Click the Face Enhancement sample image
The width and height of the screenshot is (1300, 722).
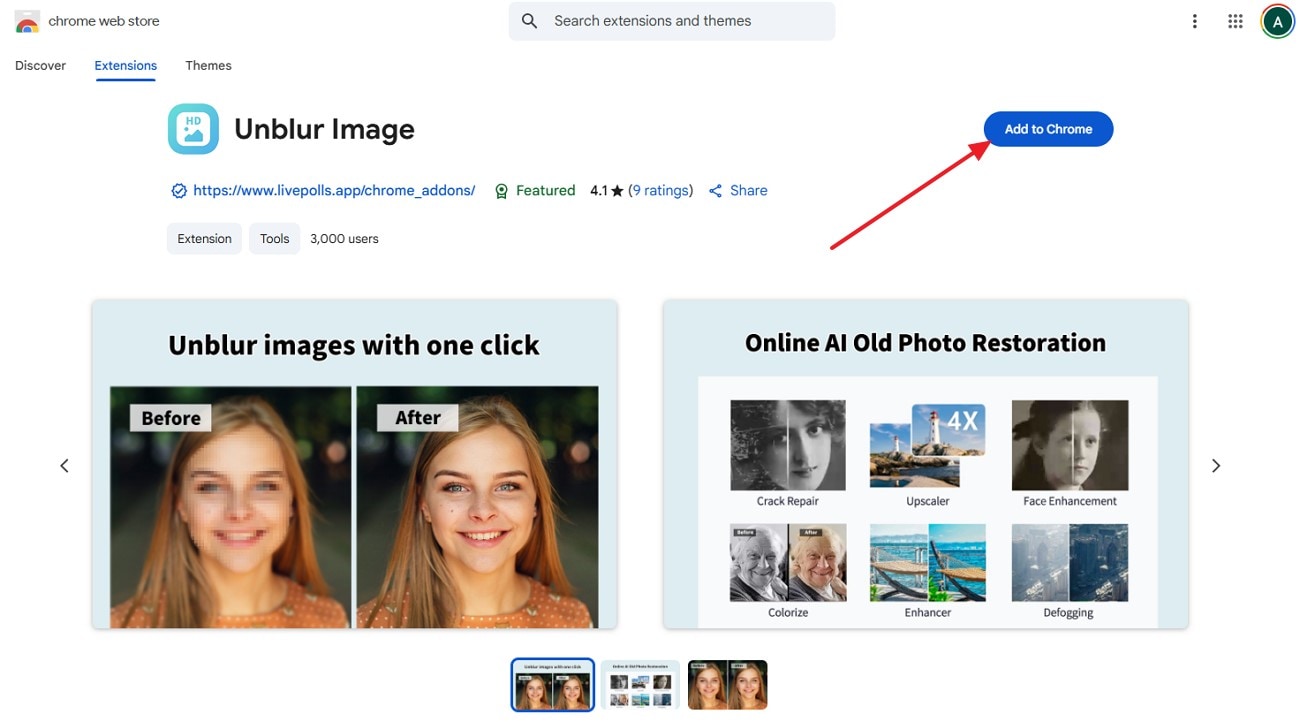[x=1070, y=445]
